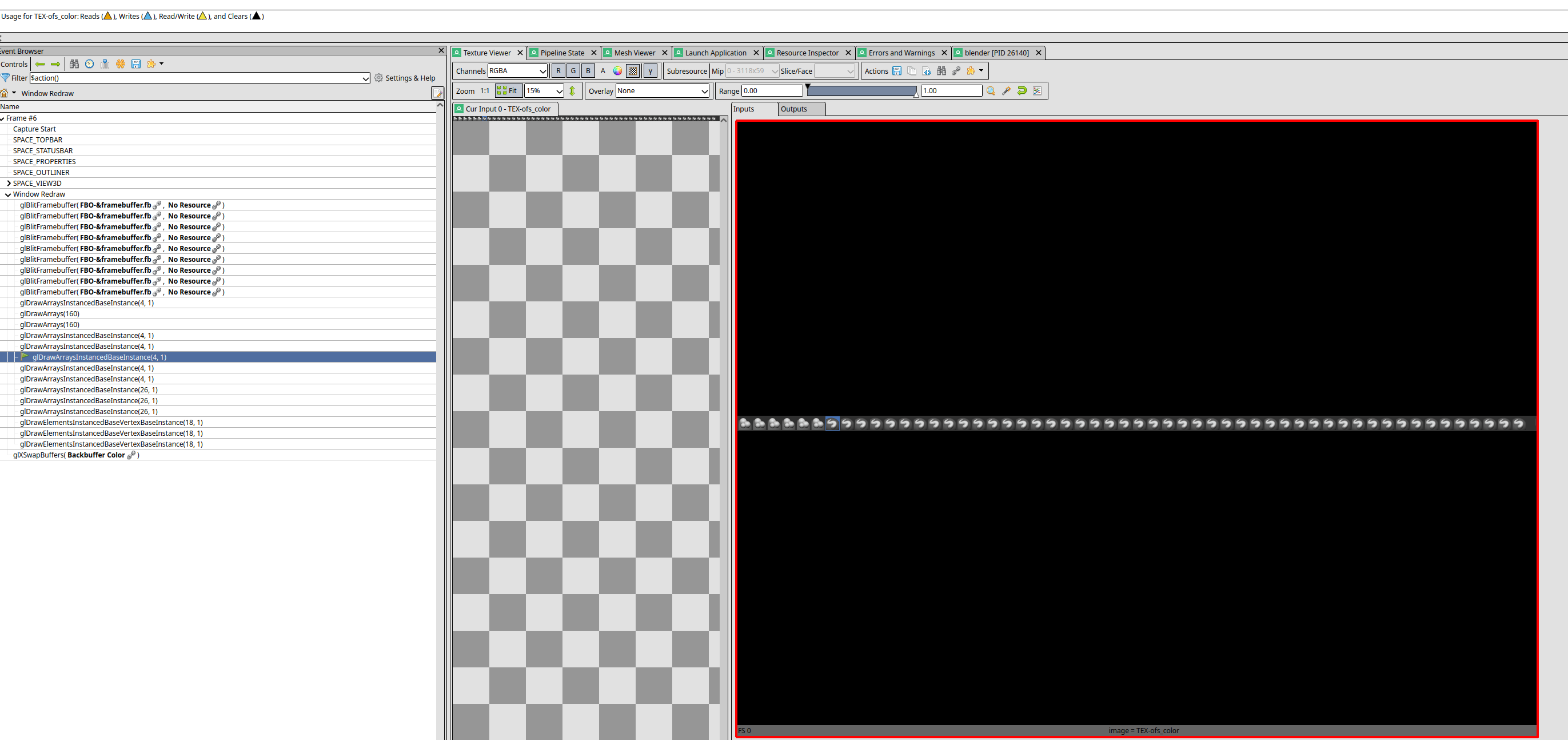Pick background color via color wheel
Image resolution: width=1568 pixels, height=740 pixels.
click(618, 71)
